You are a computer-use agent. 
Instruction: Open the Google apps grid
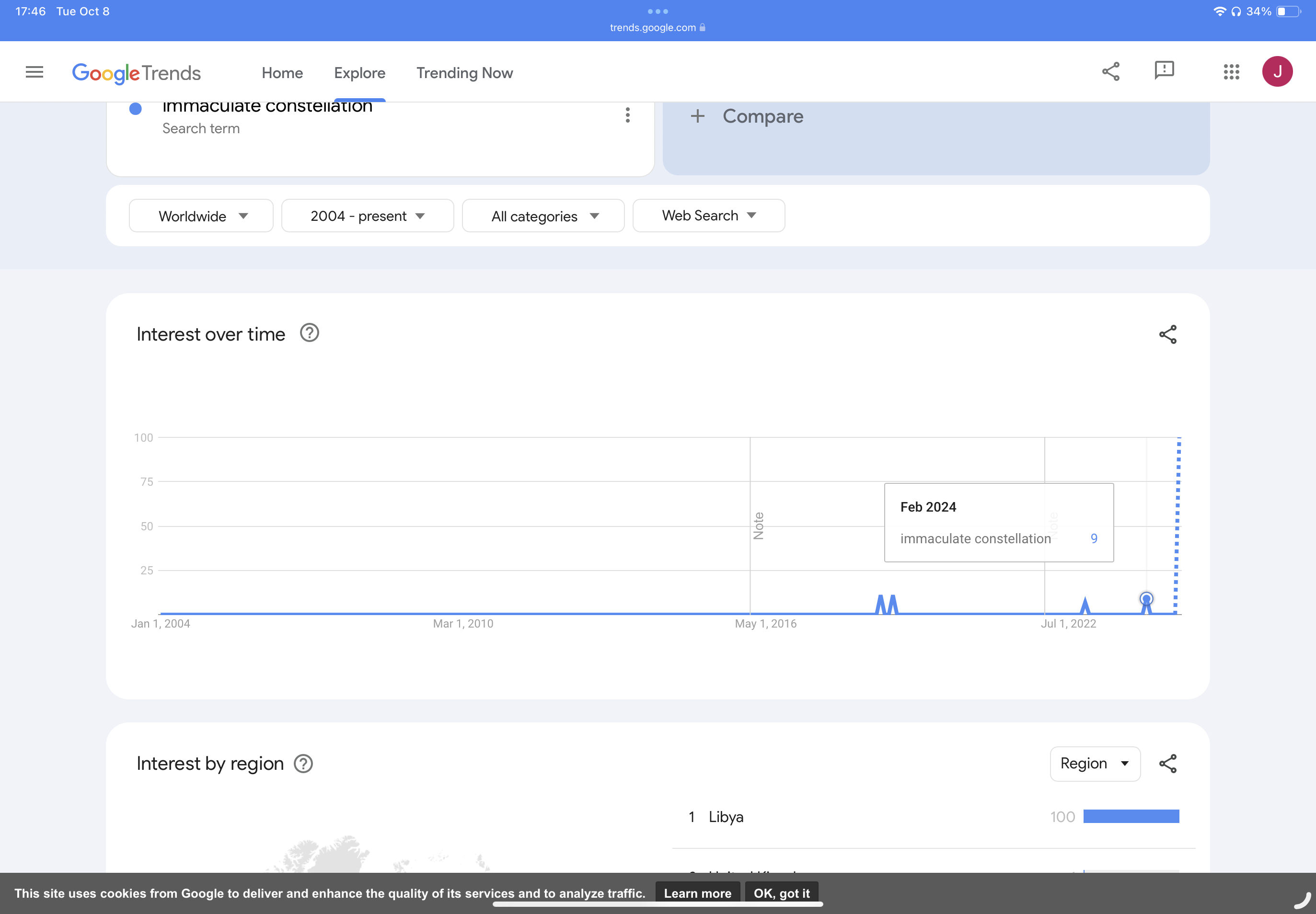[x=1231, y=71]
